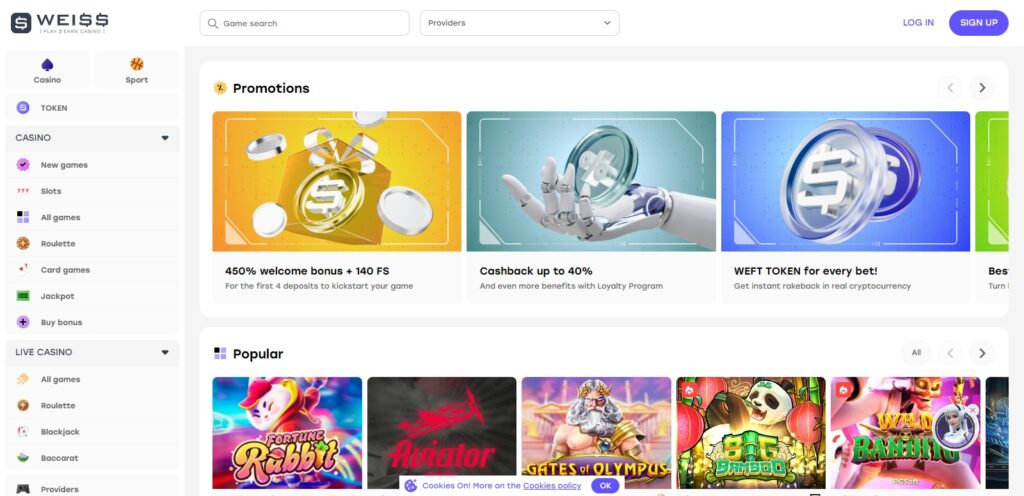This screenshot has height=496, width=1024.
Task: Click the search magnifier icon
Action: (212, 23)
